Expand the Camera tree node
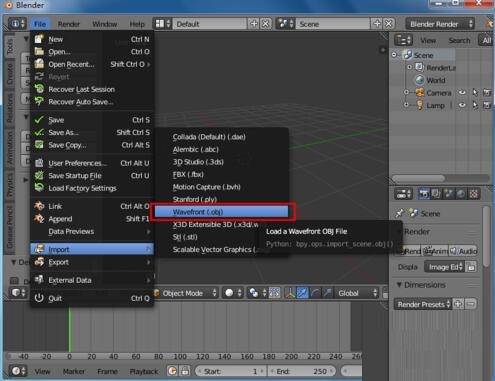 (406, 92)
